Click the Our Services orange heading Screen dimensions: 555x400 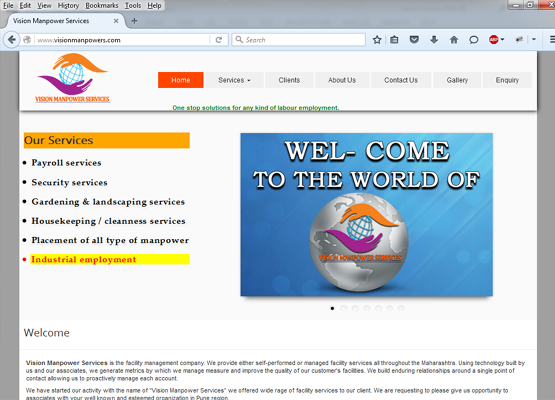[x=107, y=141]
